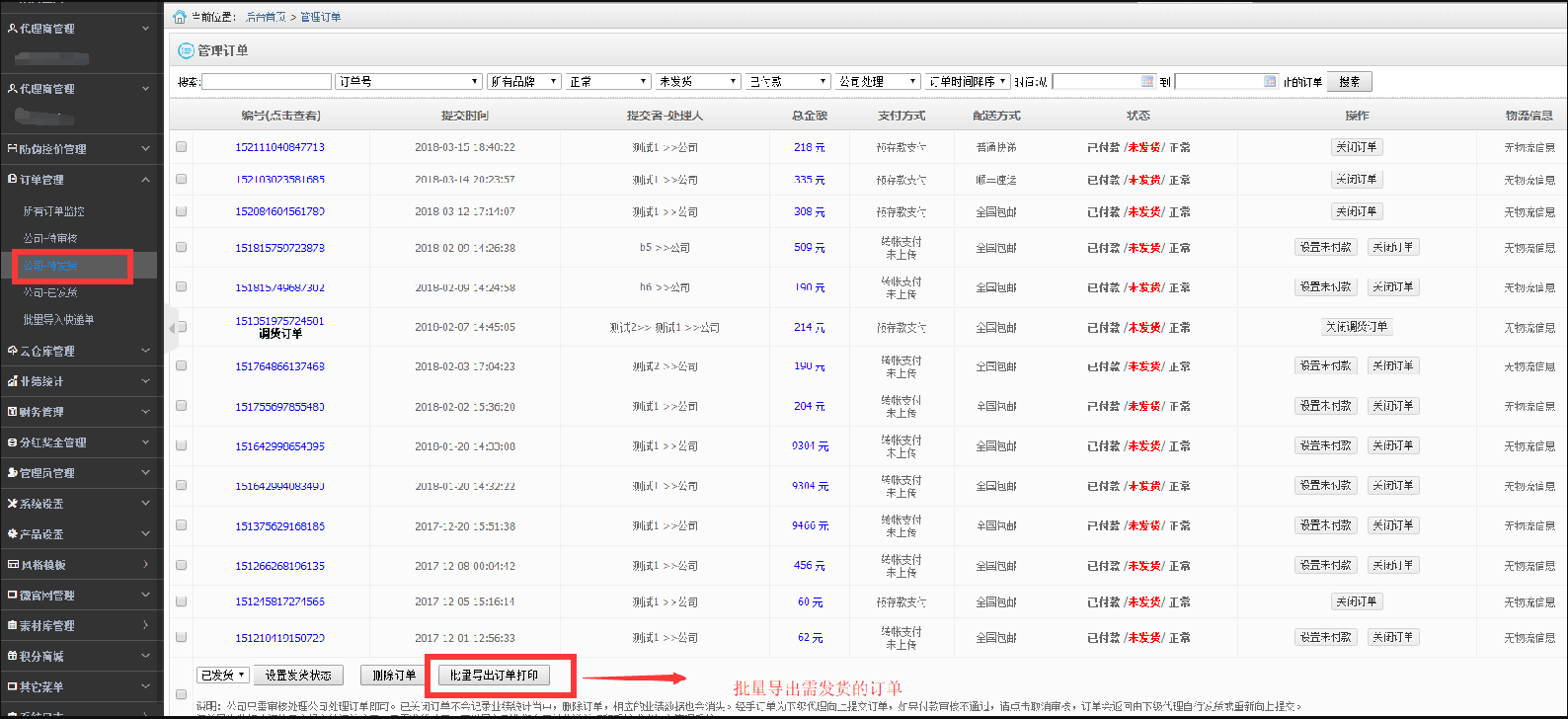Click the 搜索 button in the filter bar
The height and width of the screenshot is (719, 1568).
coord(1349,82)
